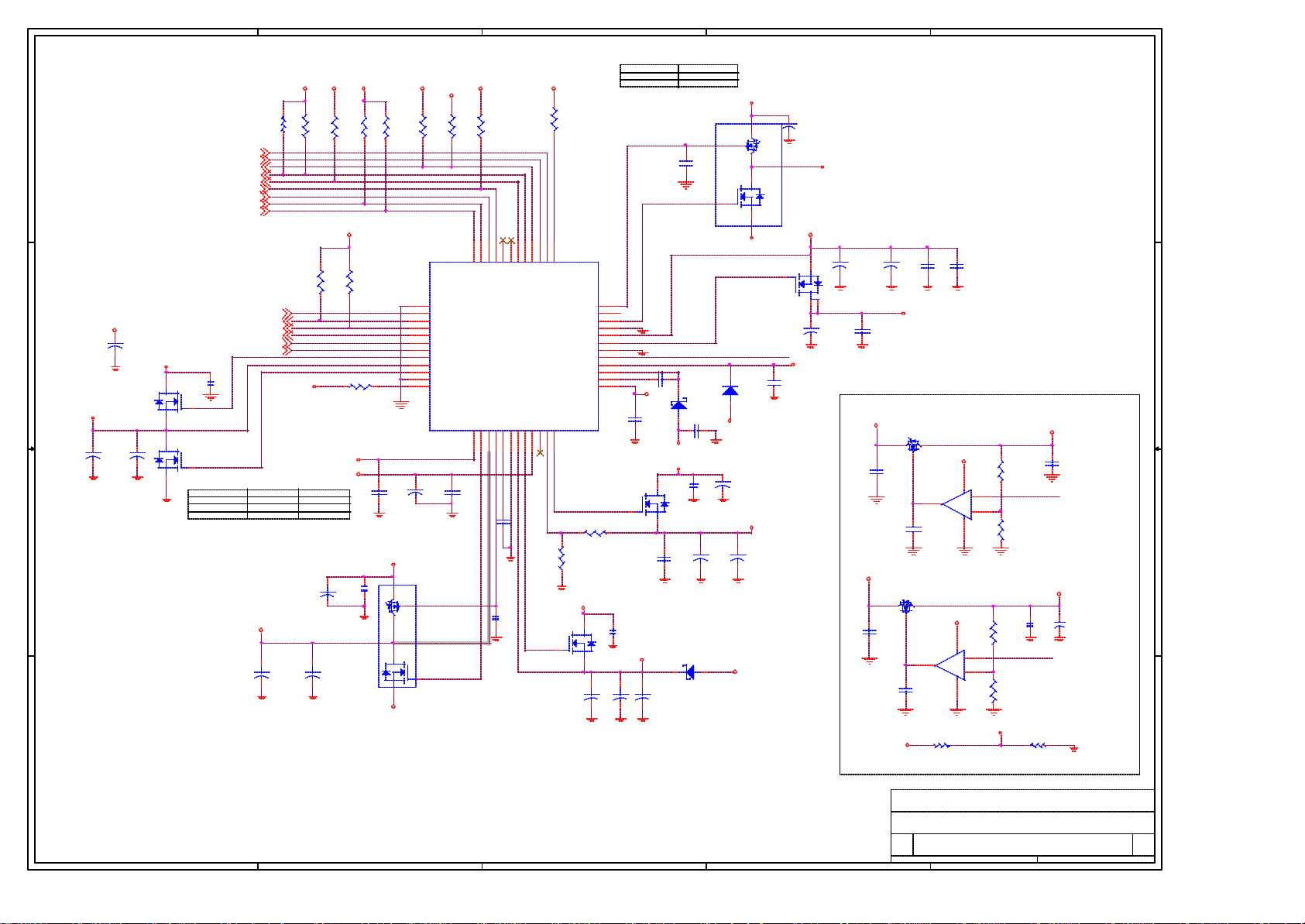Click the lower op-amp triangle in the boxed sub-circuit
This screenshot has width=1305, height=924.
point(950,665)
